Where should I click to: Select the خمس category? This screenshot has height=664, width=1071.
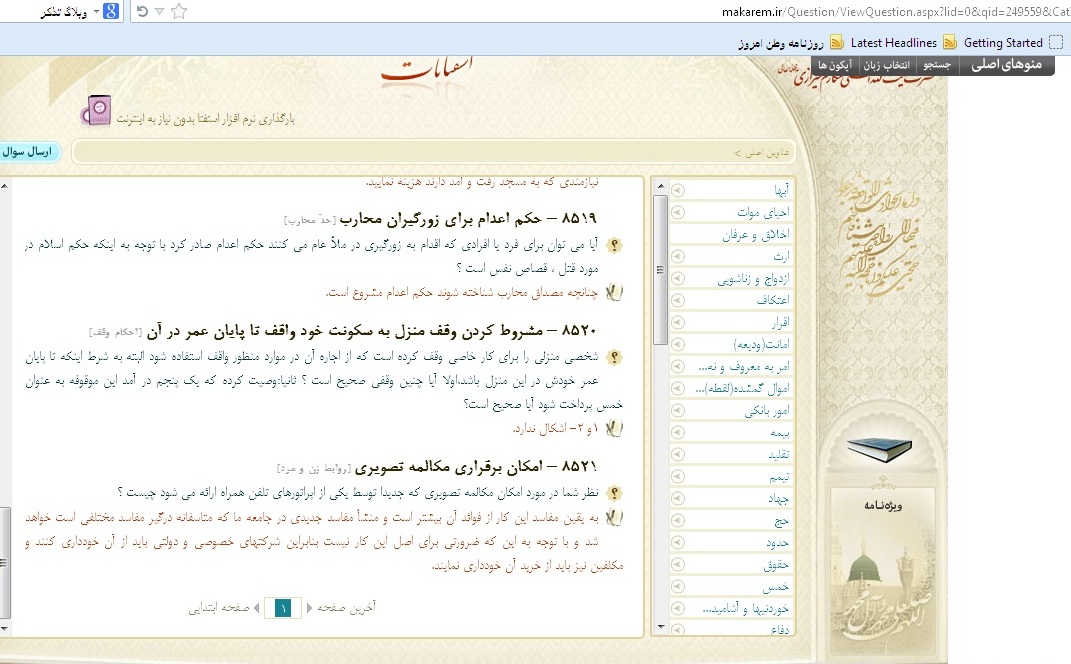coord(776,587)
